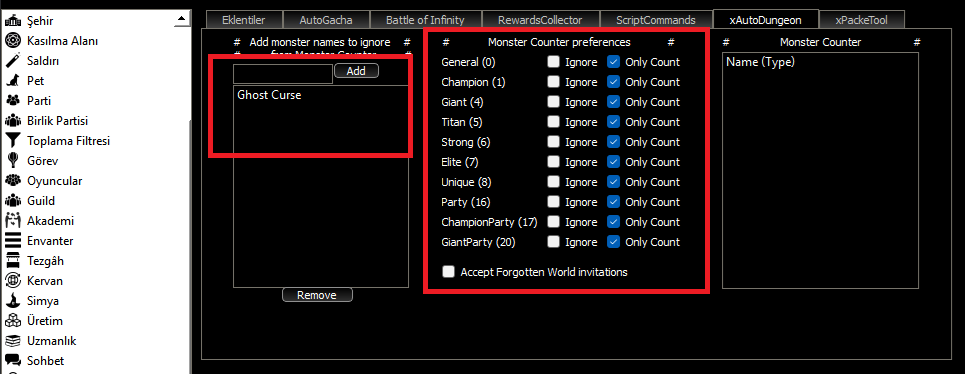Viewport: 965px width, 374px height.
Task: Open the AutoGacha tab
Action: 326,20
